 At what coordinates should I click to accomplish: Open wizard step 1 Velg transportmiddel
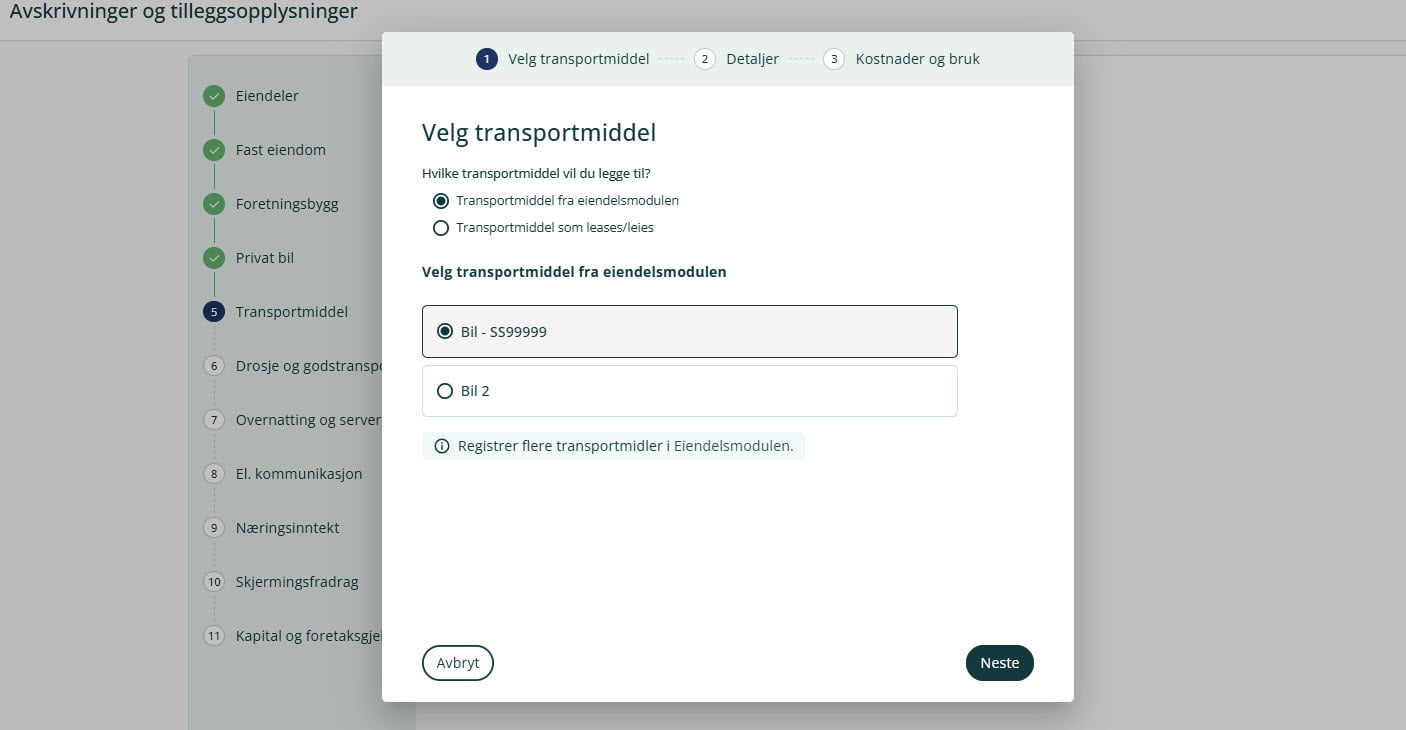click(564, 59)
